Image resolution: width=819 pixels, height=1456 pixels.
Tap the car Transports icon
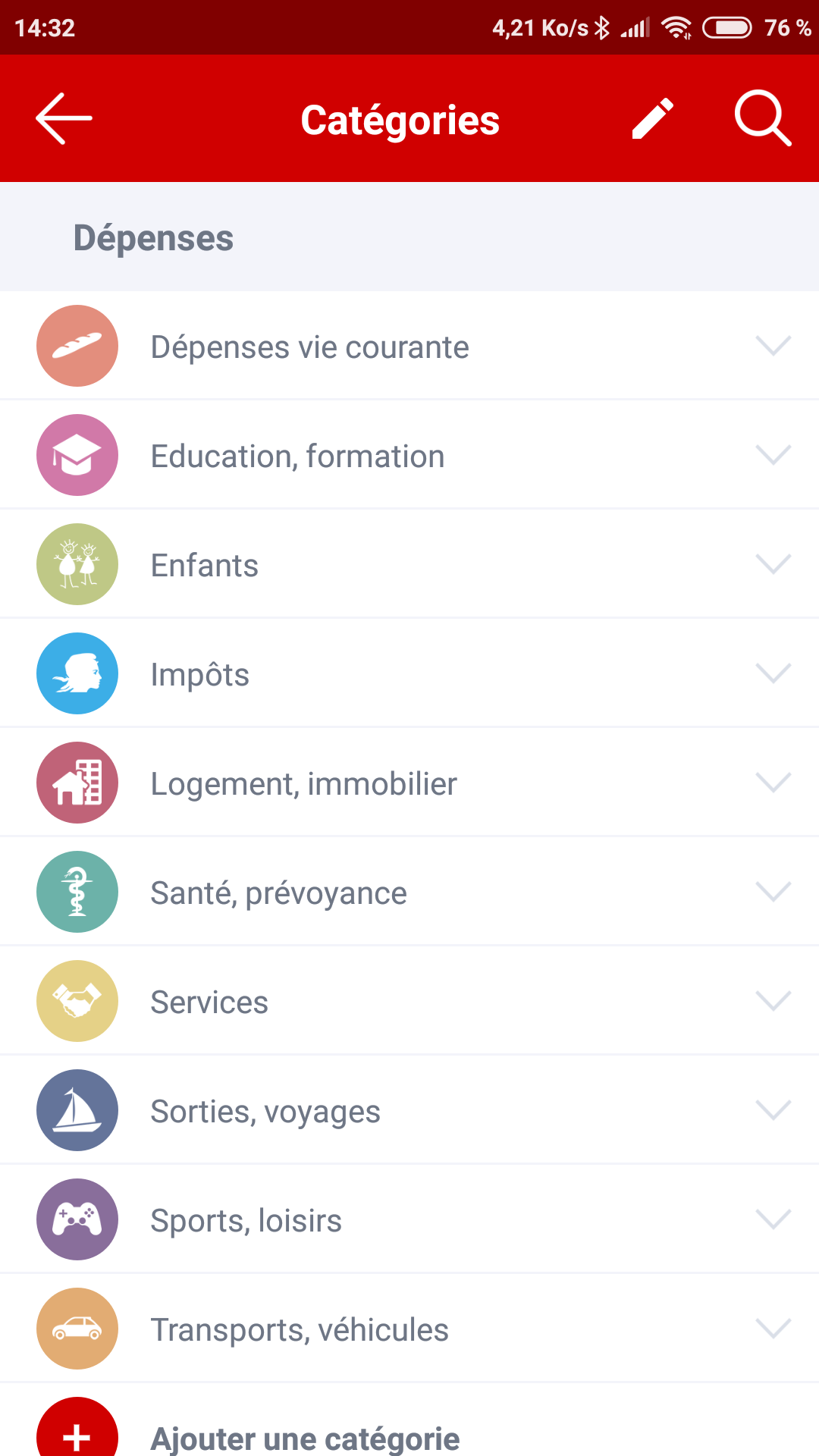77,1329
